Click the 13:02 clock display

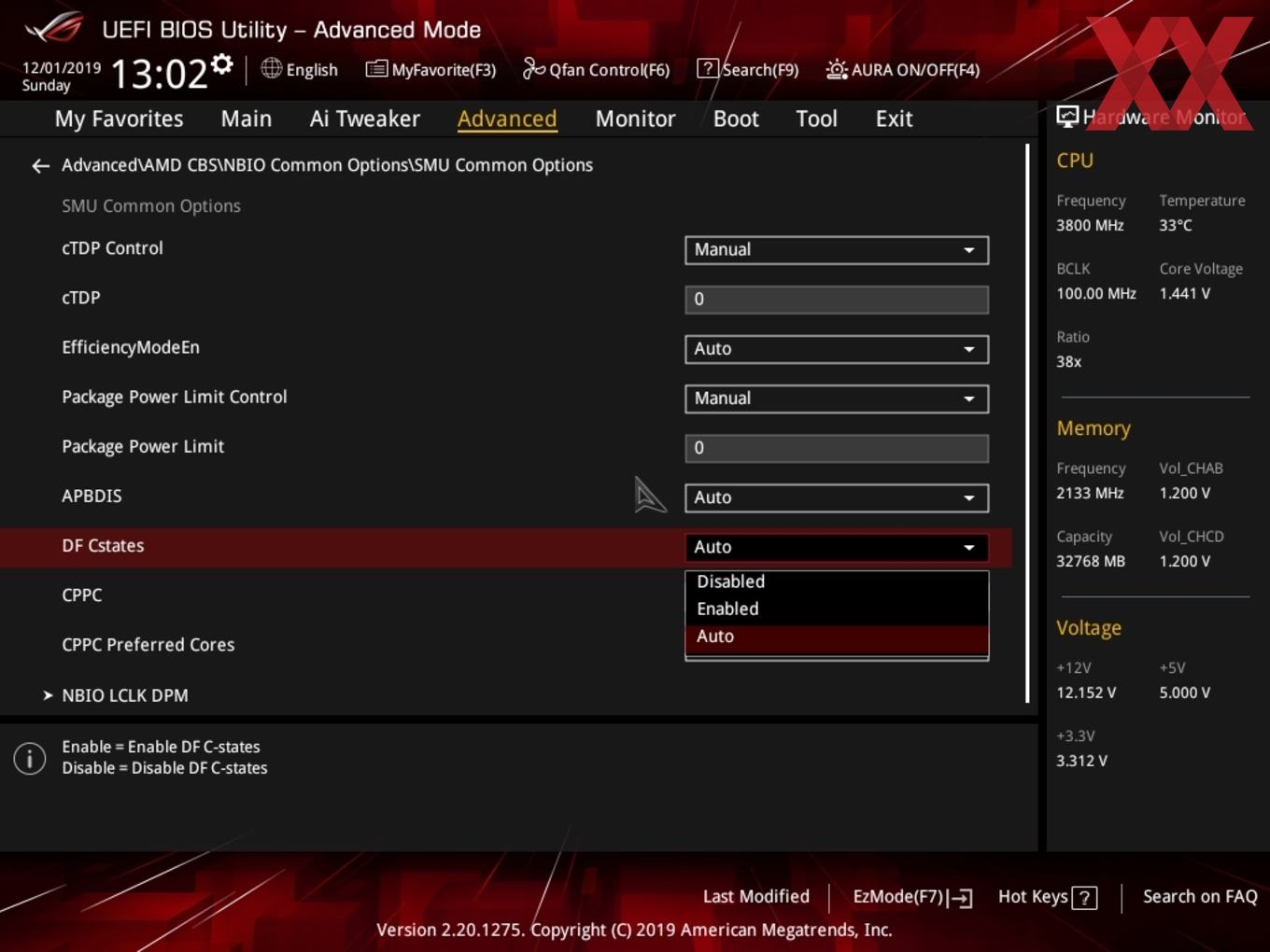159,73
